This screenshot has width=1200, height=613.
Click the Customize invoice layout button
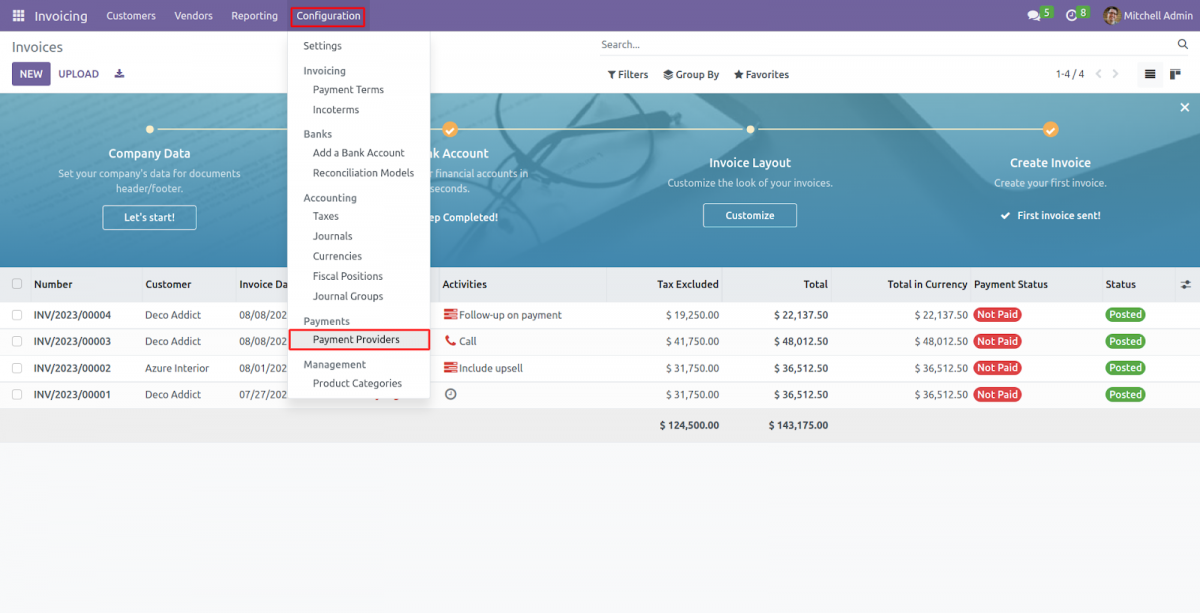(x=749, y=215)
